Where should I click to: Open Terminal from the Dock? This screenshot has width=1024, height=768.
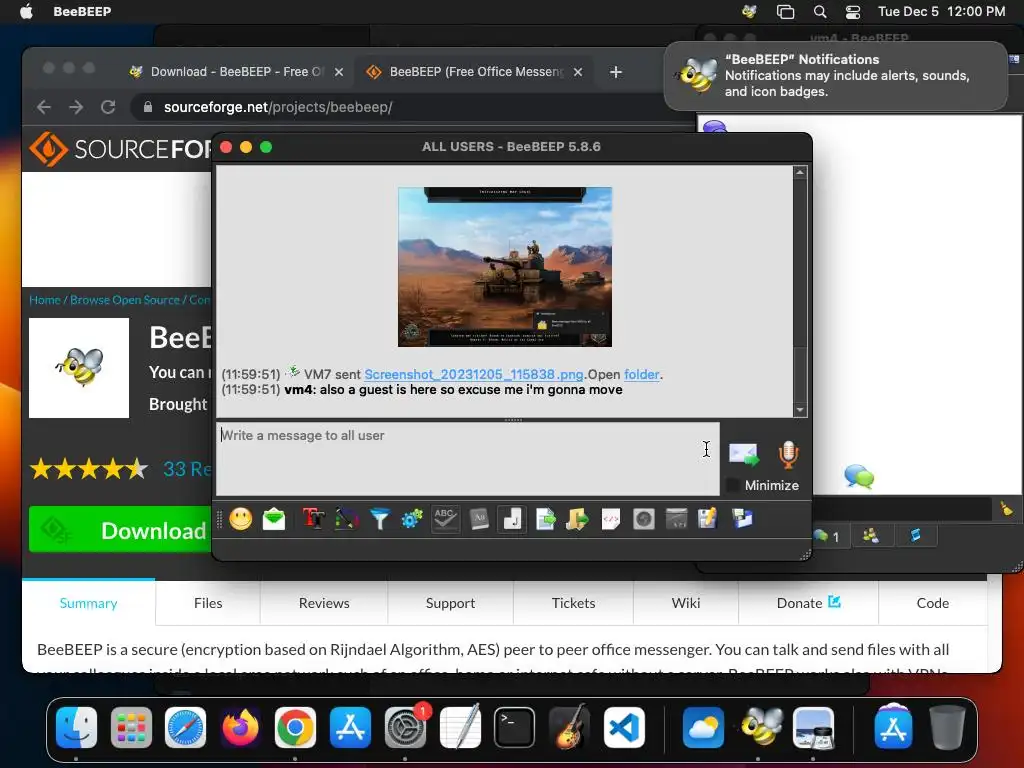[515, 728]
